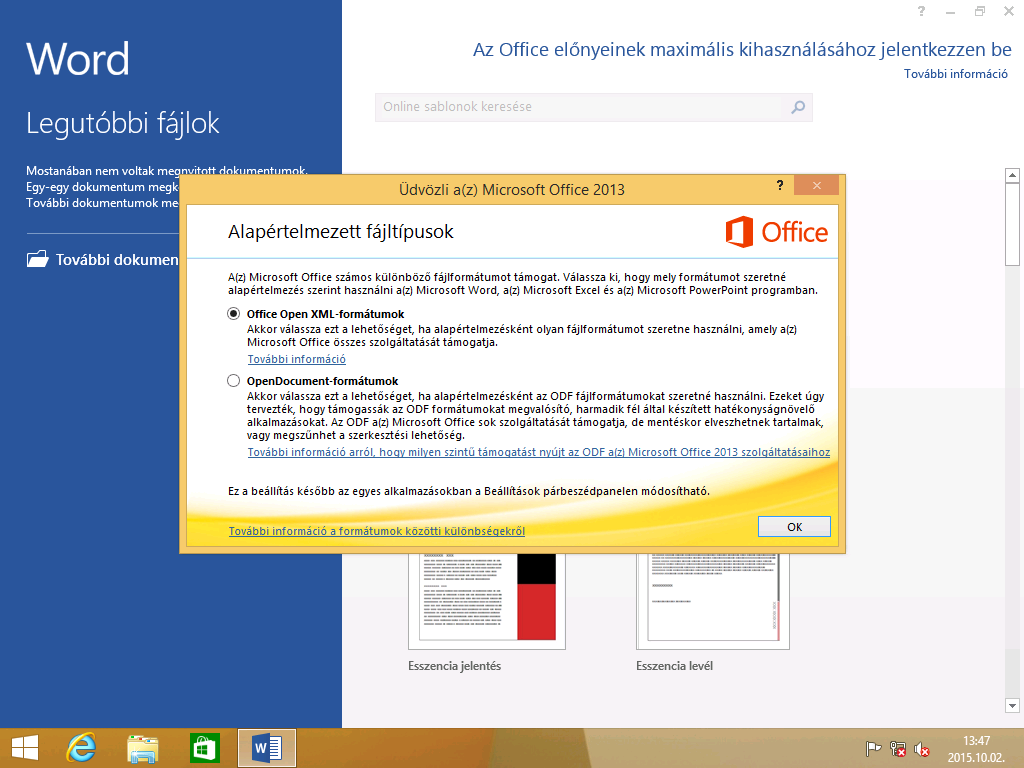Click the template search magnifier icon

click(798, 107)
